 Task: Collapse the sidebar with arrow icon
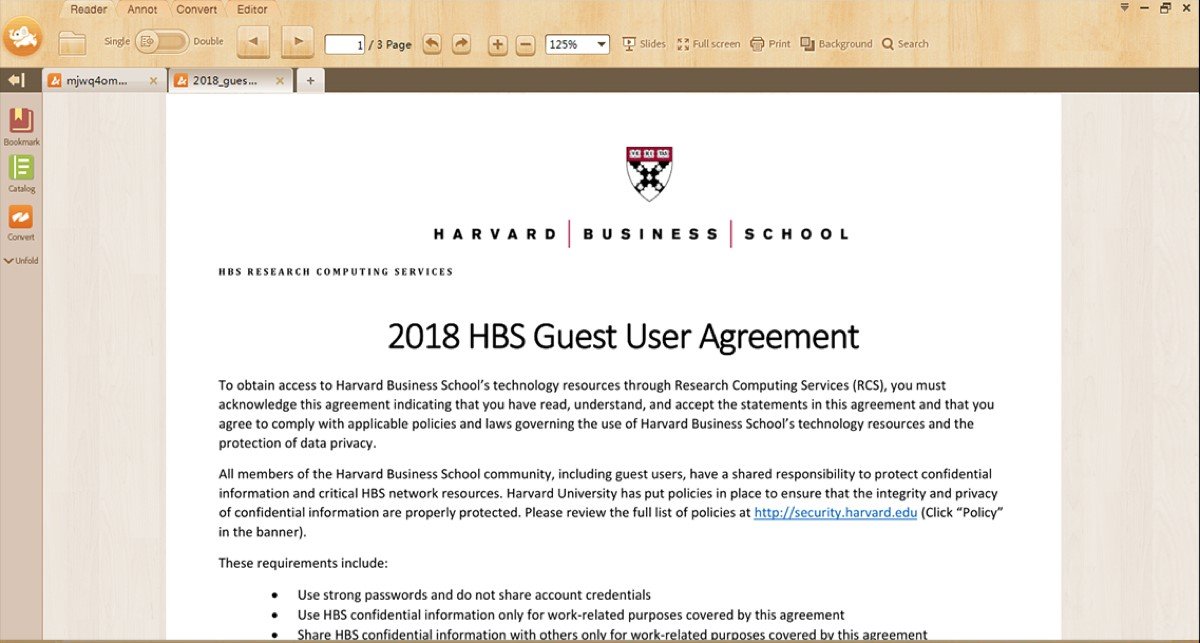pyautogui.click(x=15, y=80)
